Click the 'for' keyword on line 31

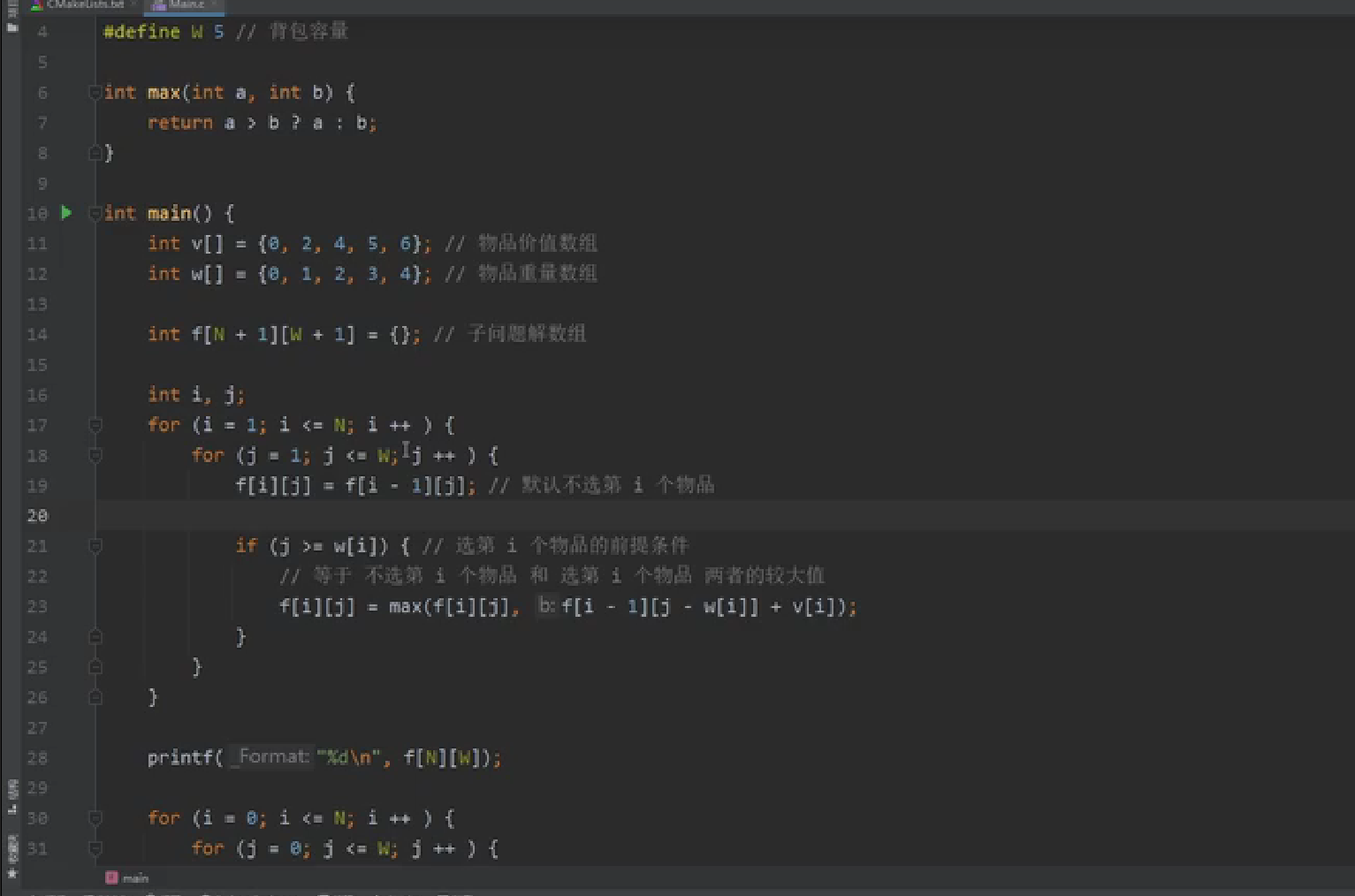click(208, 848)
